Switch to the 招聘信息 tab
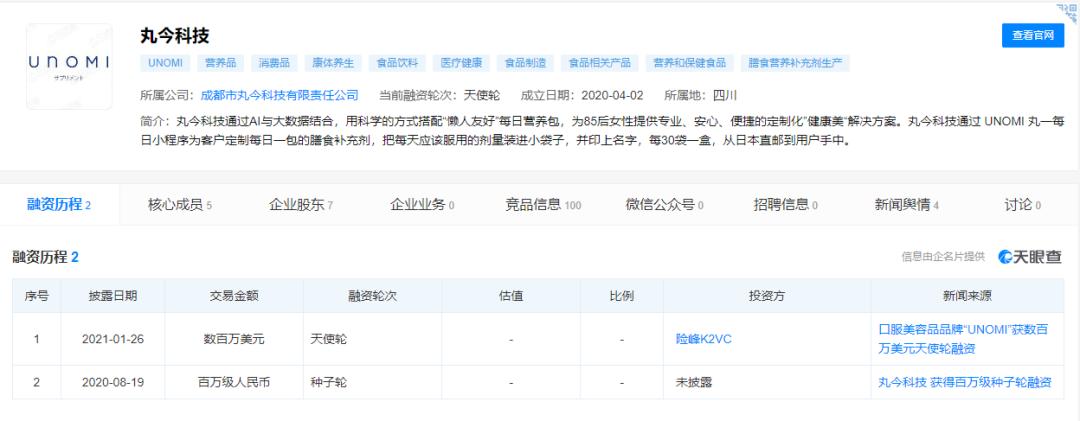This screenshot has height=421, width=1080. click(x=786, y=205)
